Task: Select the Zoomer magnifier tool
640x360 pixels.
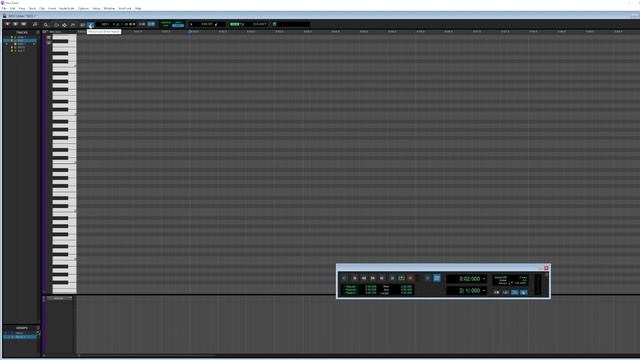Action: [x=45, y=24]
